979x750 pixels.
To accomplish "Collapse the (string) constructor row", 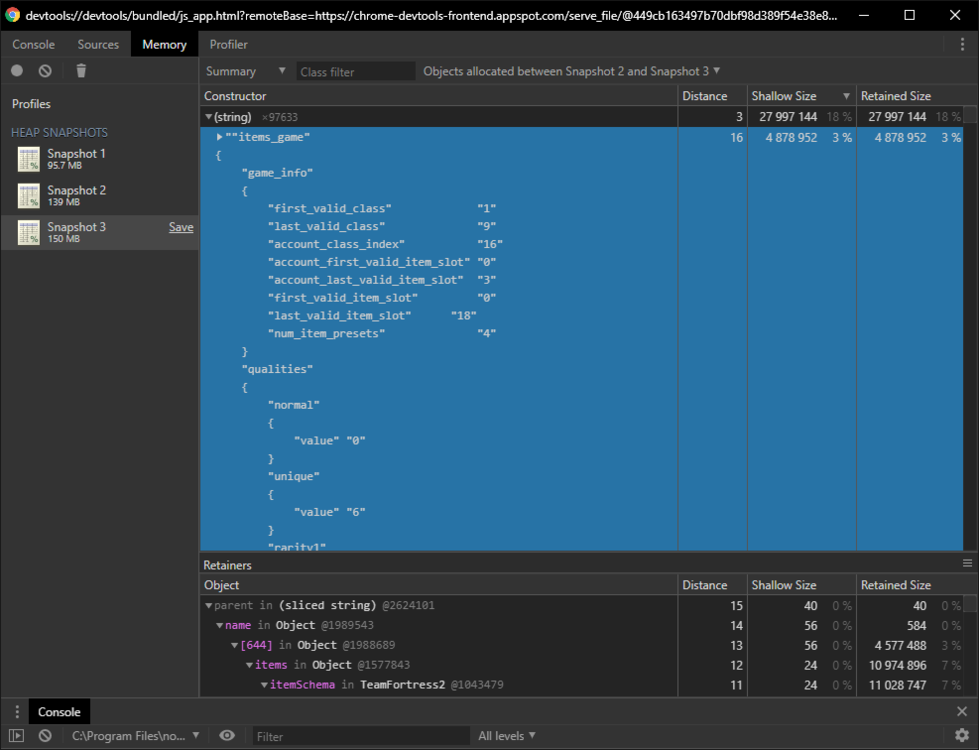I will pos(208,117).
